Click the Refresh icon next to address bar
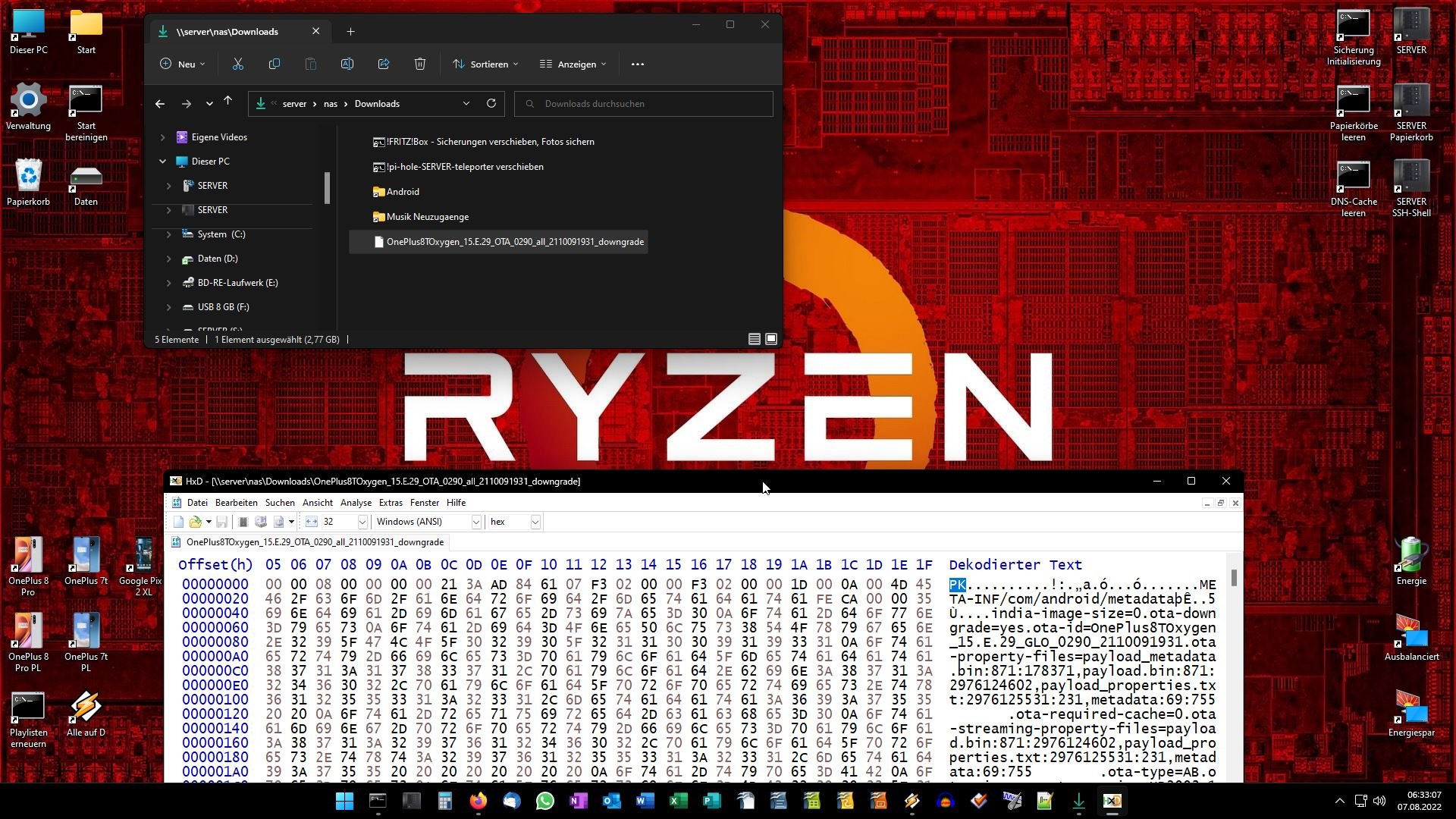 (491, 104)
